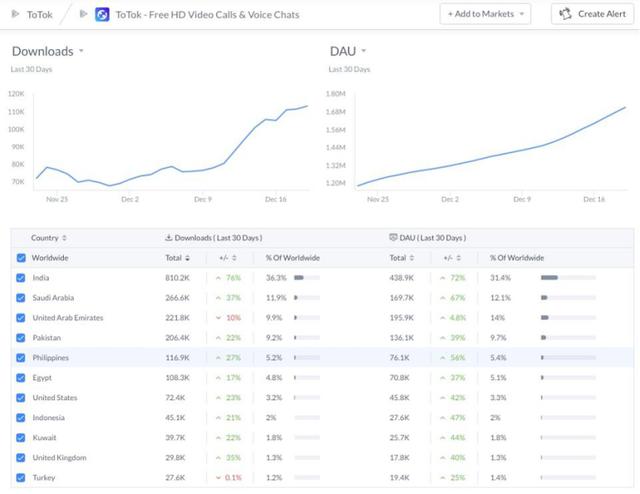Go to ToTok publisher breadcrumb
Image resolution: width=640 pixels, height=494 pixels.
tap(39, 14)
